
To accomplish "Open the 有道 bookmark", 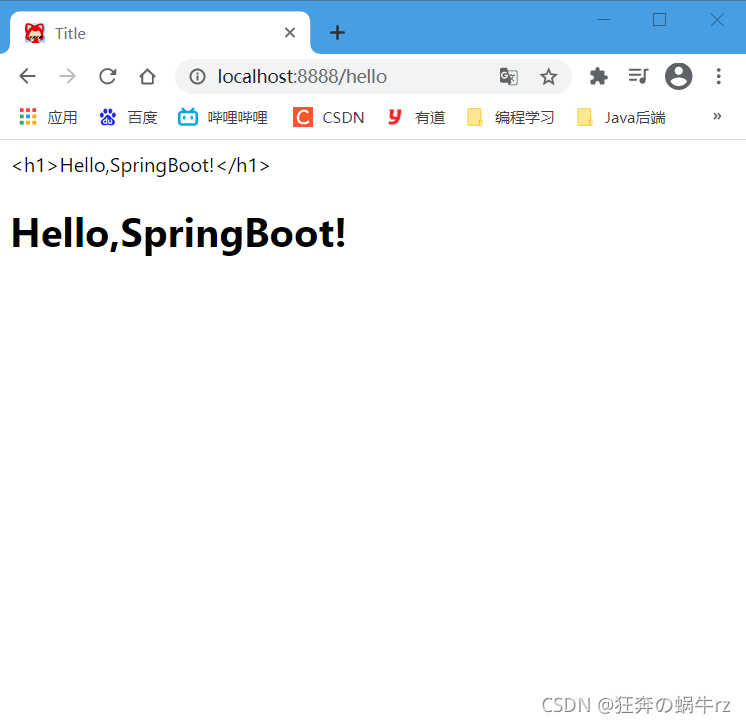I will point(416,117).
